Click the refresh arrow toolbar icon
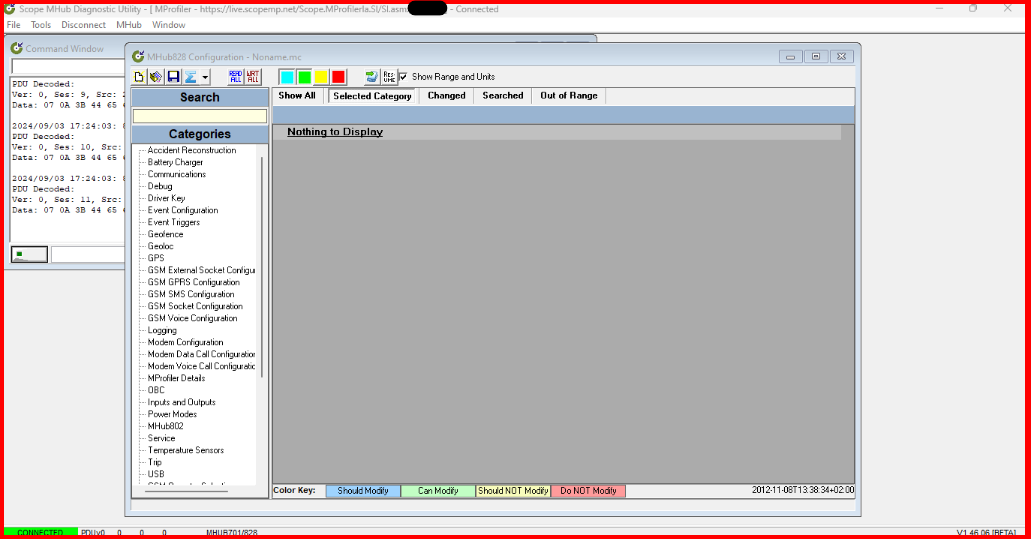This screenshot has height=539, width=1031. click(x=372, y=77)
